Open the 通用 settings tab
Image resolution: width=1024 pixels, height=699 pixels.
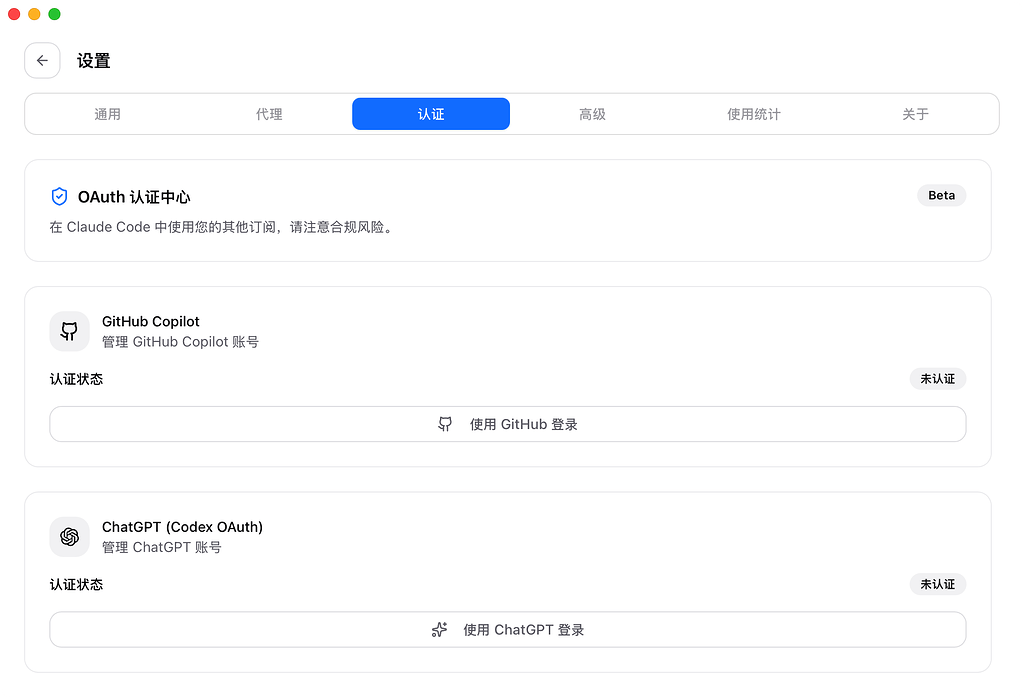point(108,114)
